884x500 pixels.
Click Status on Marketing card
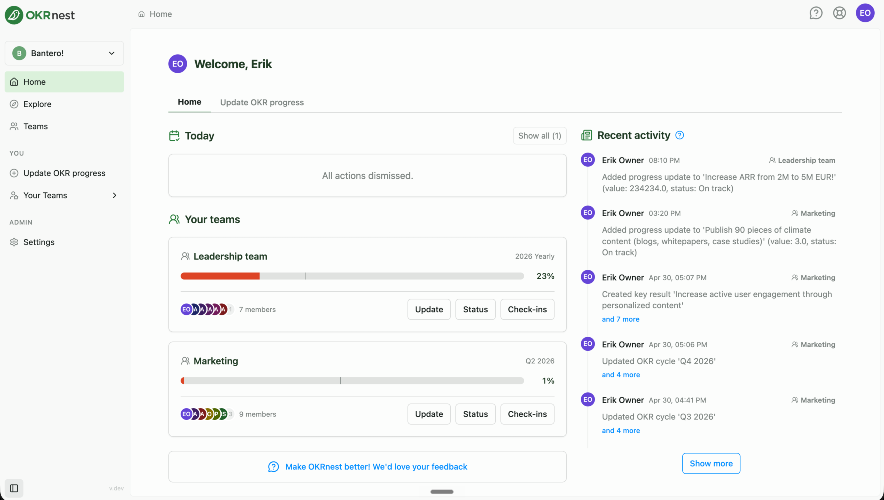pyautogui.click(x=475, y=414)
